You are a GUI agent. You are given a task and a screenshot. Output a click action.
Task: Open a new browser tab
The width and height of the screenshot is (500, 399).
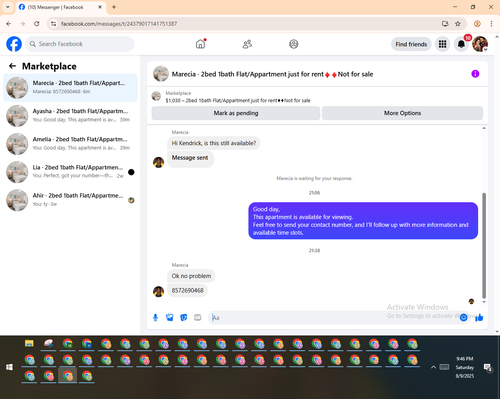click(114, 7)
